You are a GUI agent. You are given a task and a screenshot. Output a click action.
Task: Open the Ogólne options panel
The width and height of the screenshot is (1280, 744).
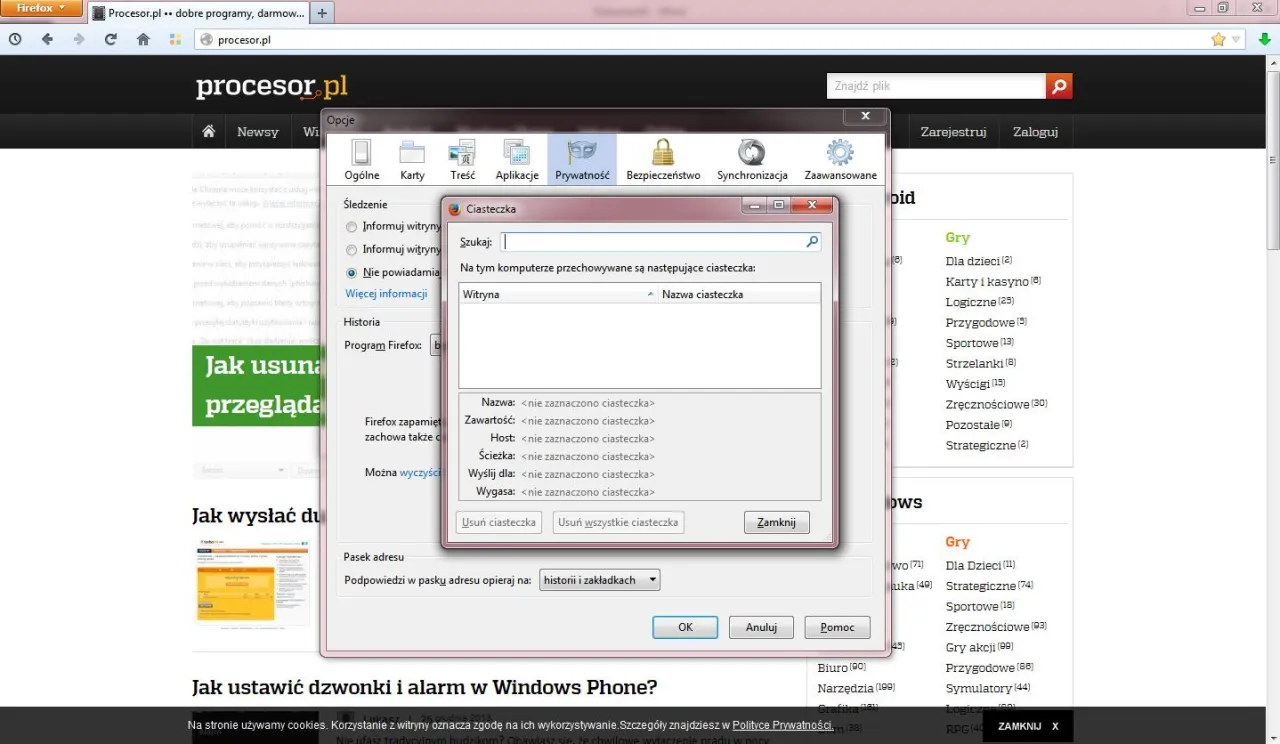(360, 157)
